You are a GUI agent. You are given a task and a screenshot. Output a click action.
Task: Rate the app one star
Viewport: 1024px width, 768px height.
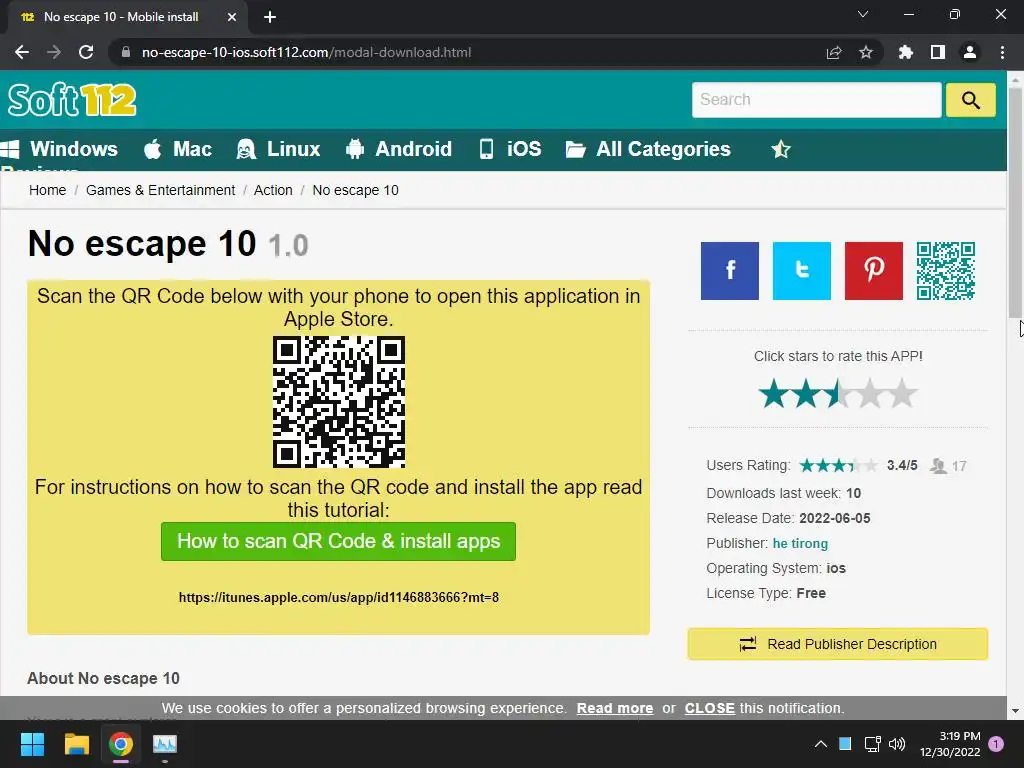(x=774, y=394)
